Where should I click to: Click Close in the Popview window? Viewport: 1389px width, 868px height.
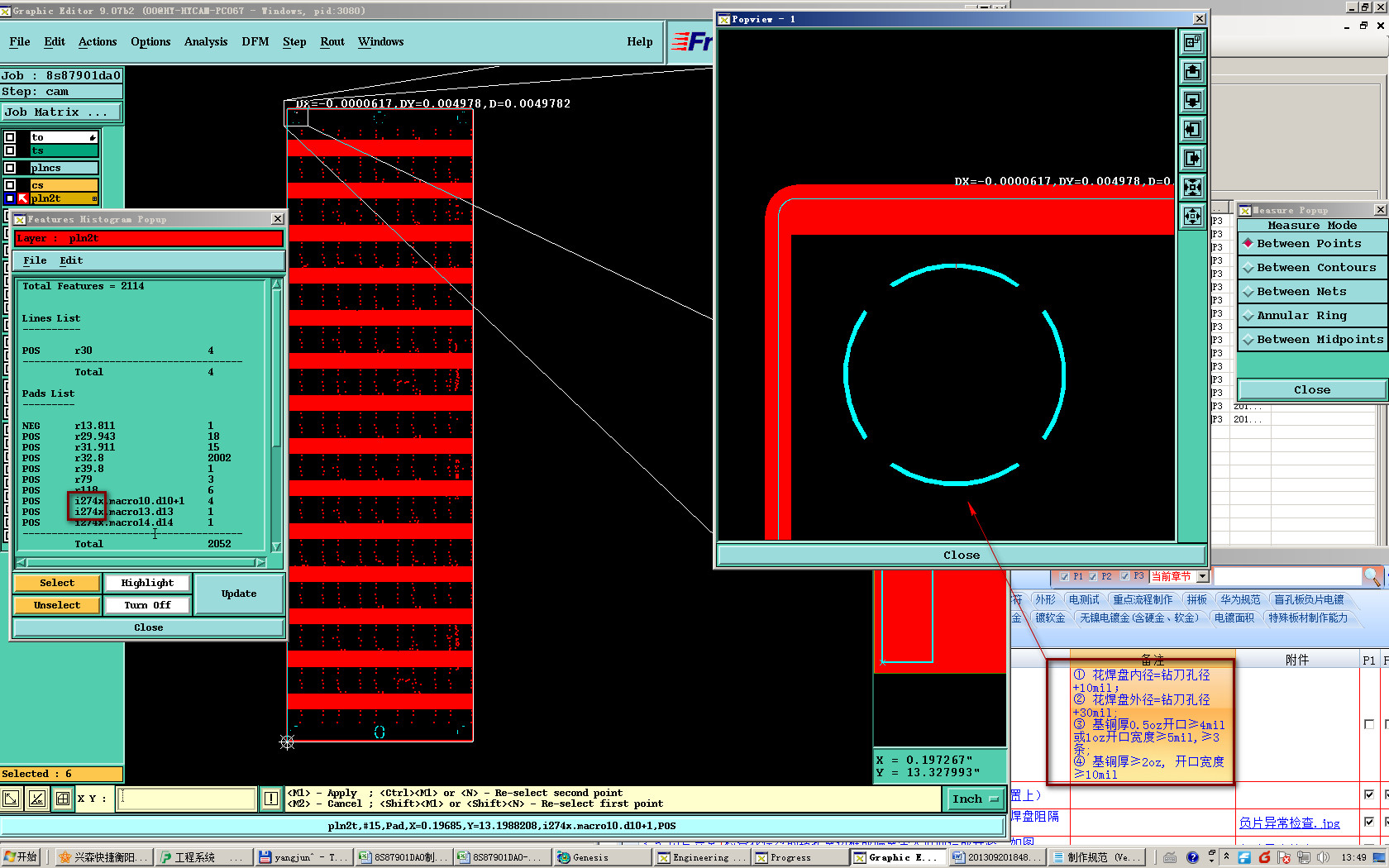pyautogui.click(x=961, y=555)
